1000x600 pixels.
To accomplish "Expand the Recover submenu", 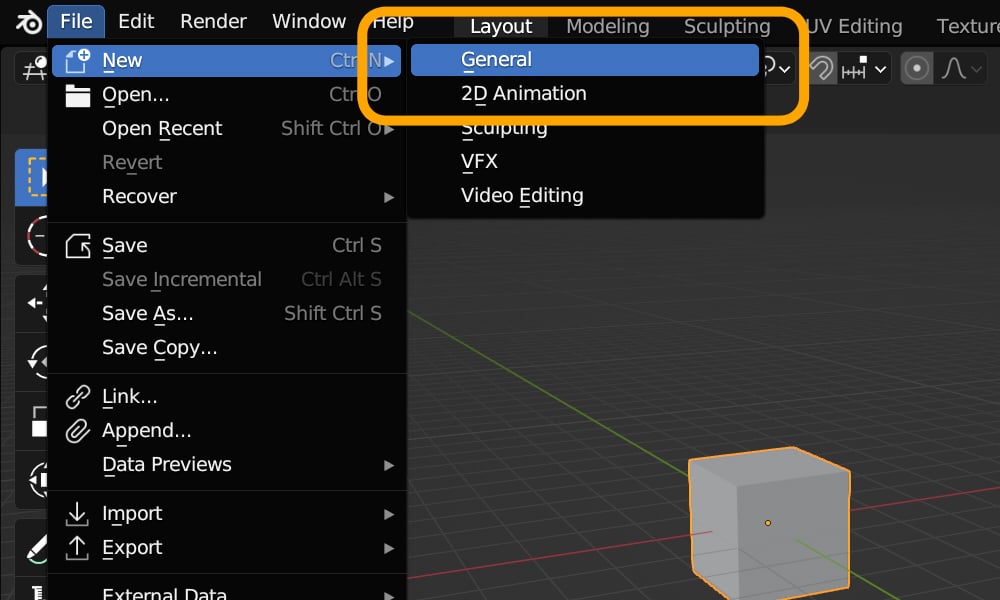I will [226, 196].
